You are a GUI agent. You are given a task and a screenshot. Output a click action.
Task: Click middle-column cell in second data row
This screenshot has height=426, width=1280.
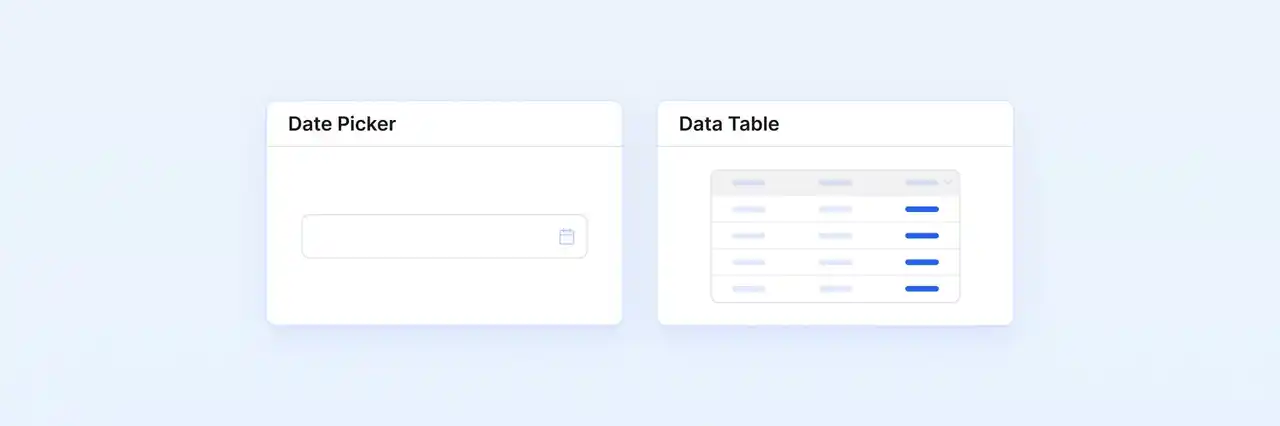click(835, 236)
